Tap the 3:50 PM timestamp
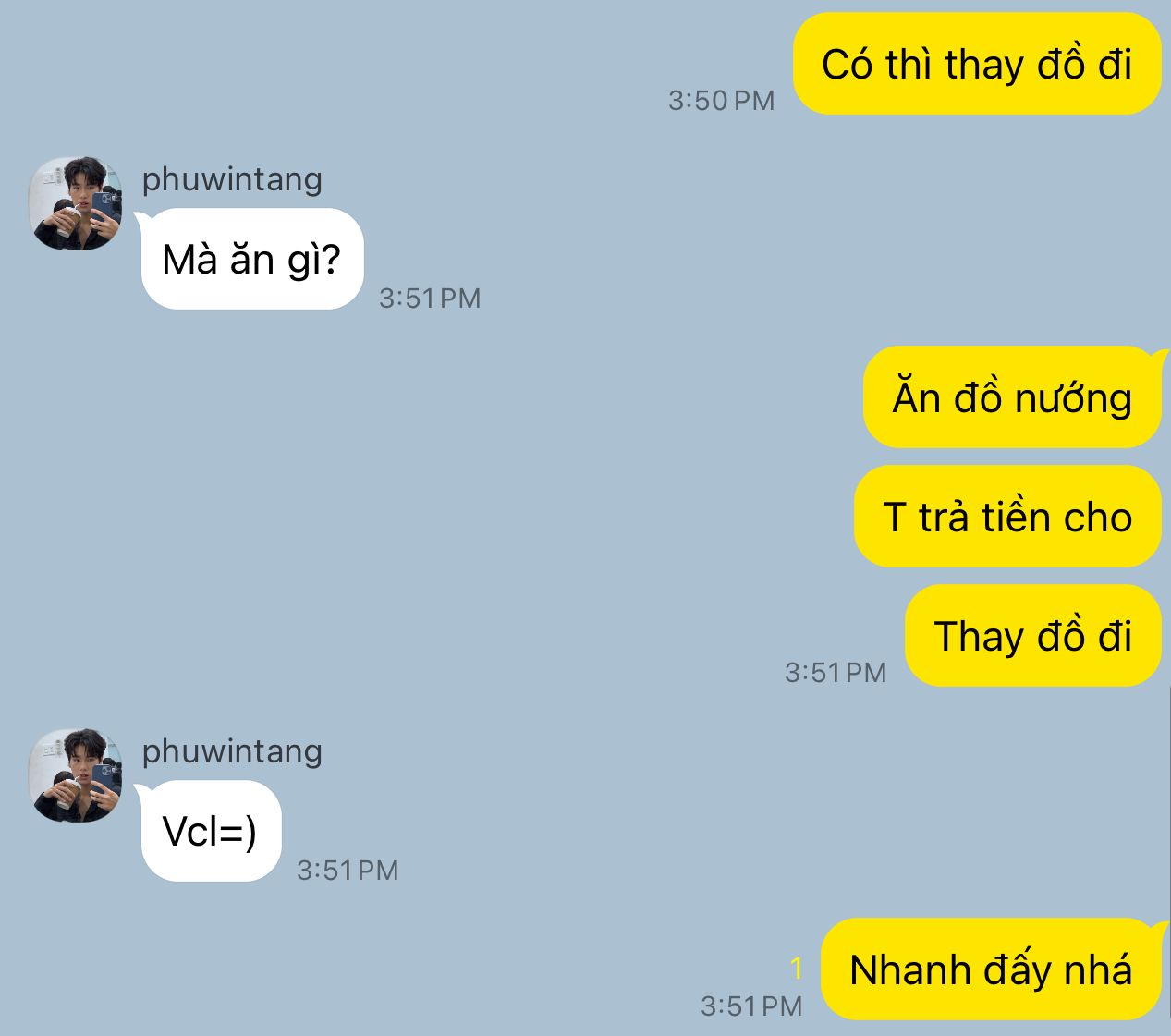 click(722, 100)
